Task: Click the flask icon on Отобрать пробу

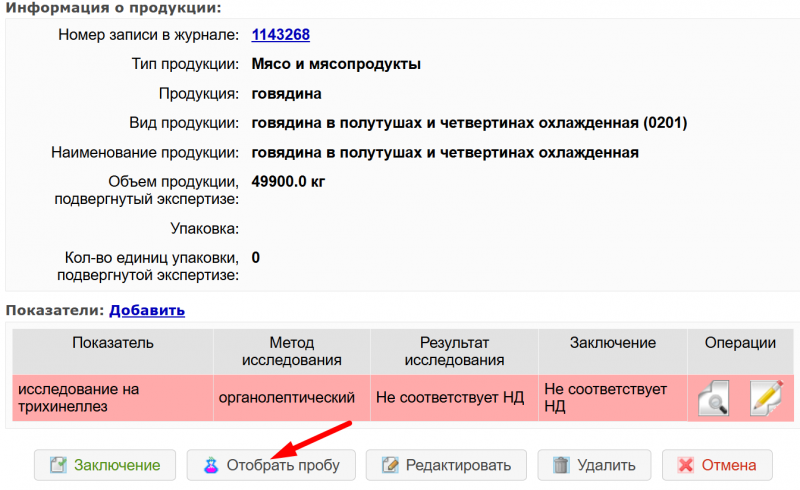Action: (x=210, y=465)
